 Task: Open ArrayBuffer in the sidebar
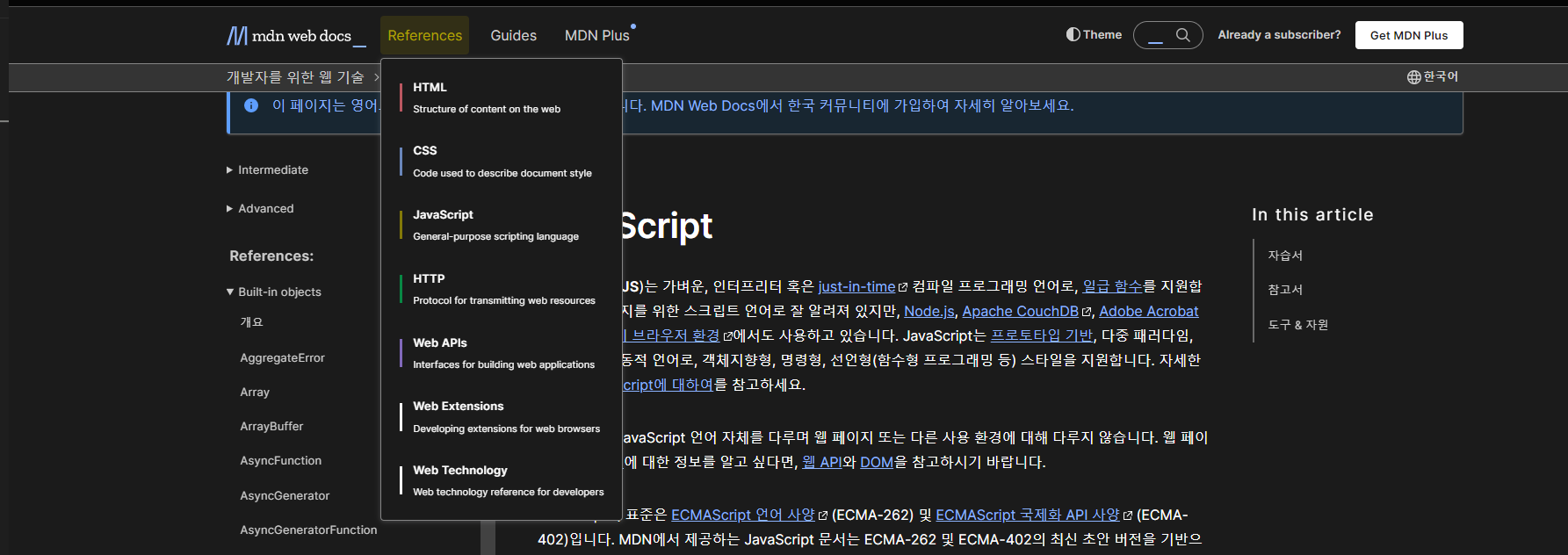click(x=271, y=427)
